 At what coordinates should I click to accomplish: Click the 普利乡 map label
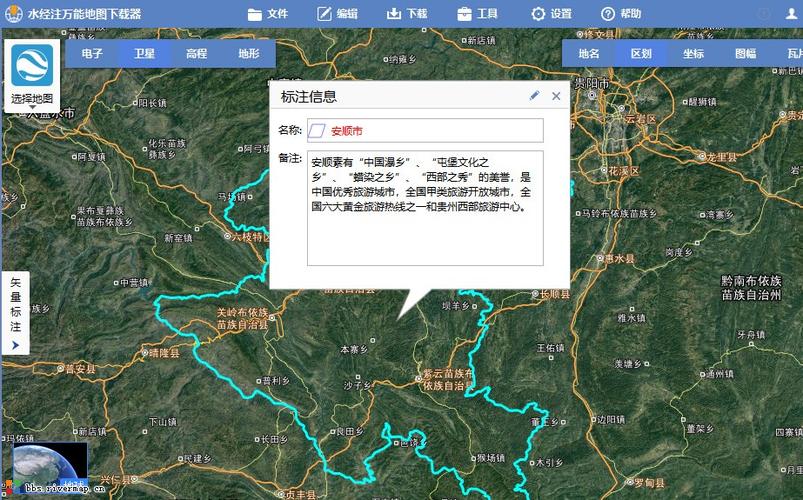click(276, 381)
